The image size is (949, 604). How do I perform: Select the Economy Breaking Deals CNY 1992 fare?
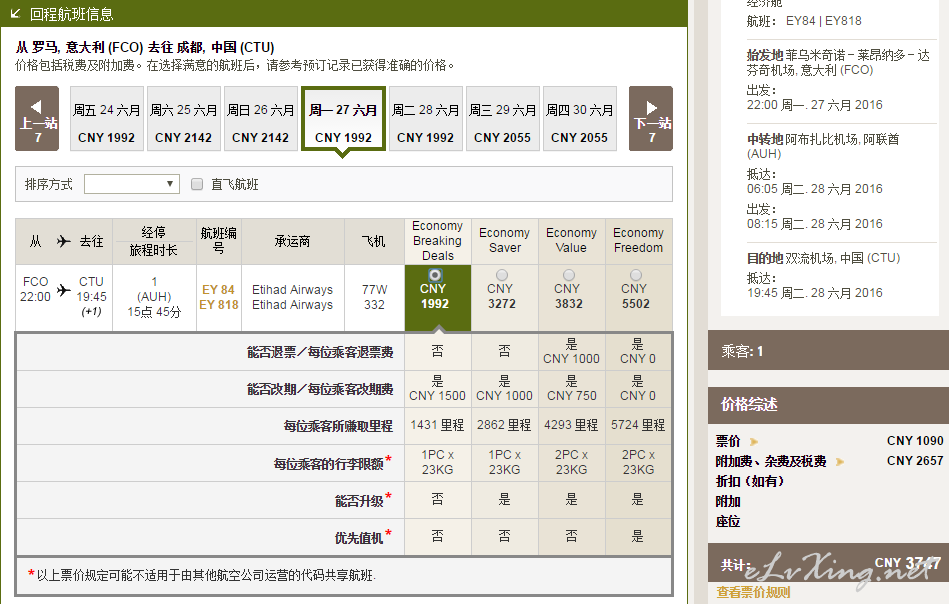pos(435,275)
